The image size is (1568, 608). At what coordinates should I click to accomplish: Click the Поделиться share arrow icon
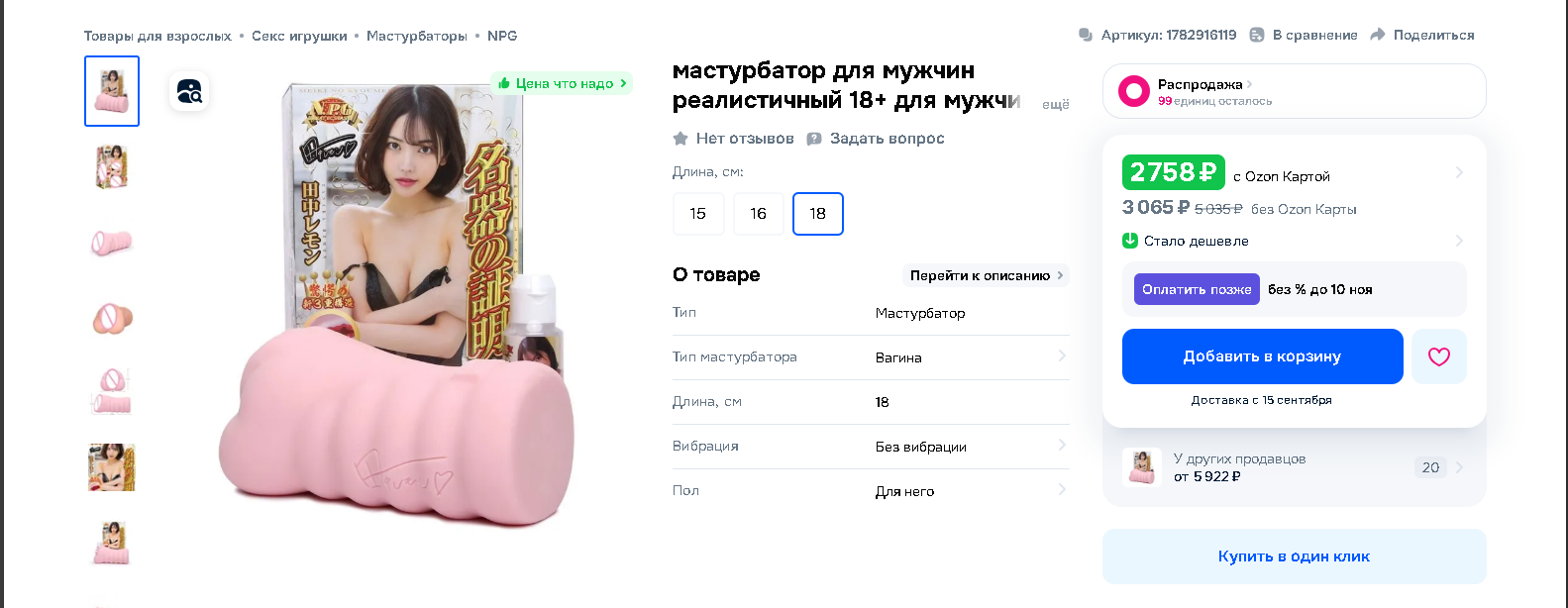1377,35
